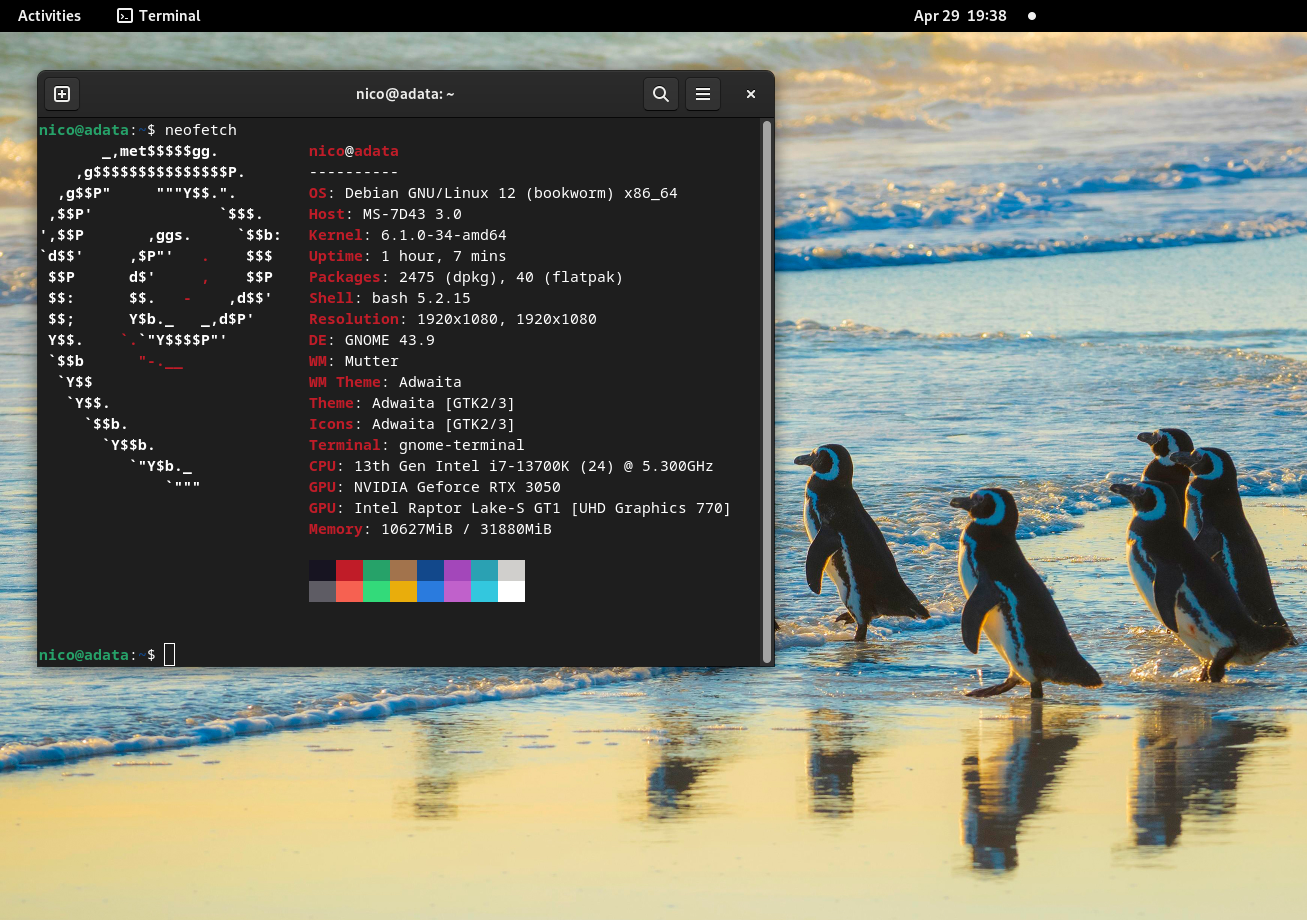Open the calendar from the Apr 29 clock
Screen dimensions: 1307x920
pos(959,16)
